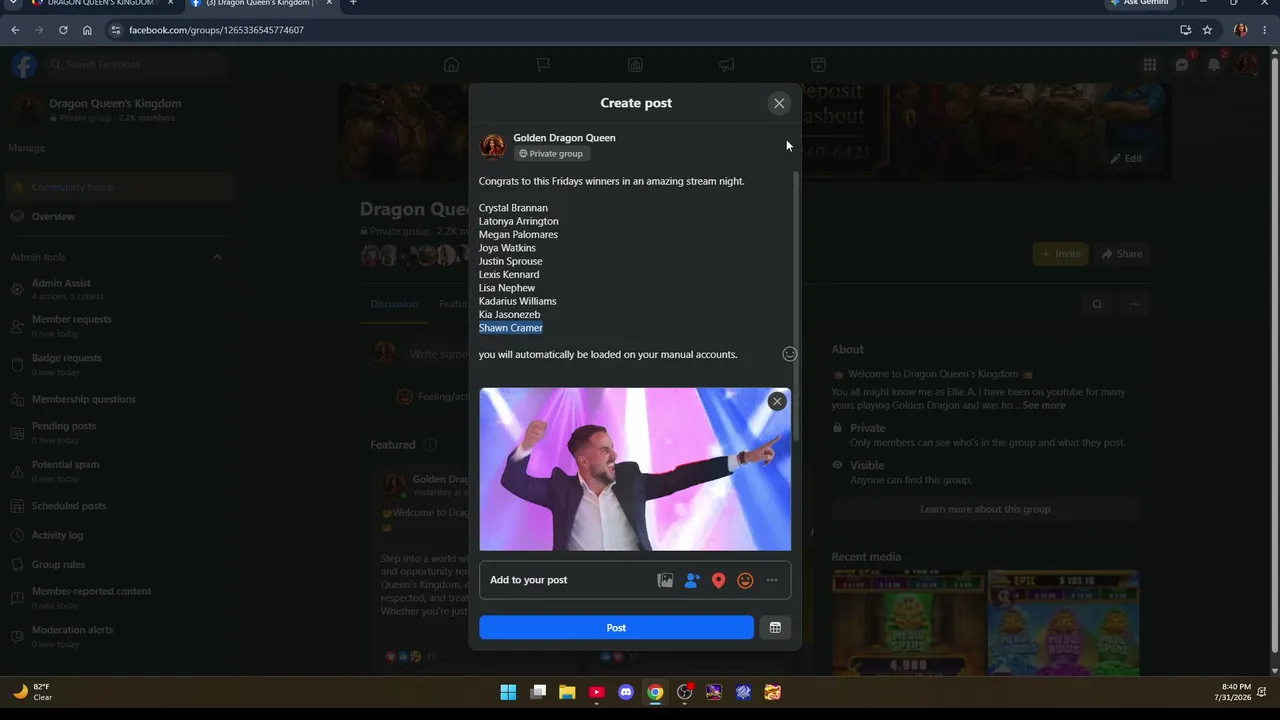The width and height of the screenshot is (1280, 720).
Task: Open Activity log in the sidebar
Action: 118,535
